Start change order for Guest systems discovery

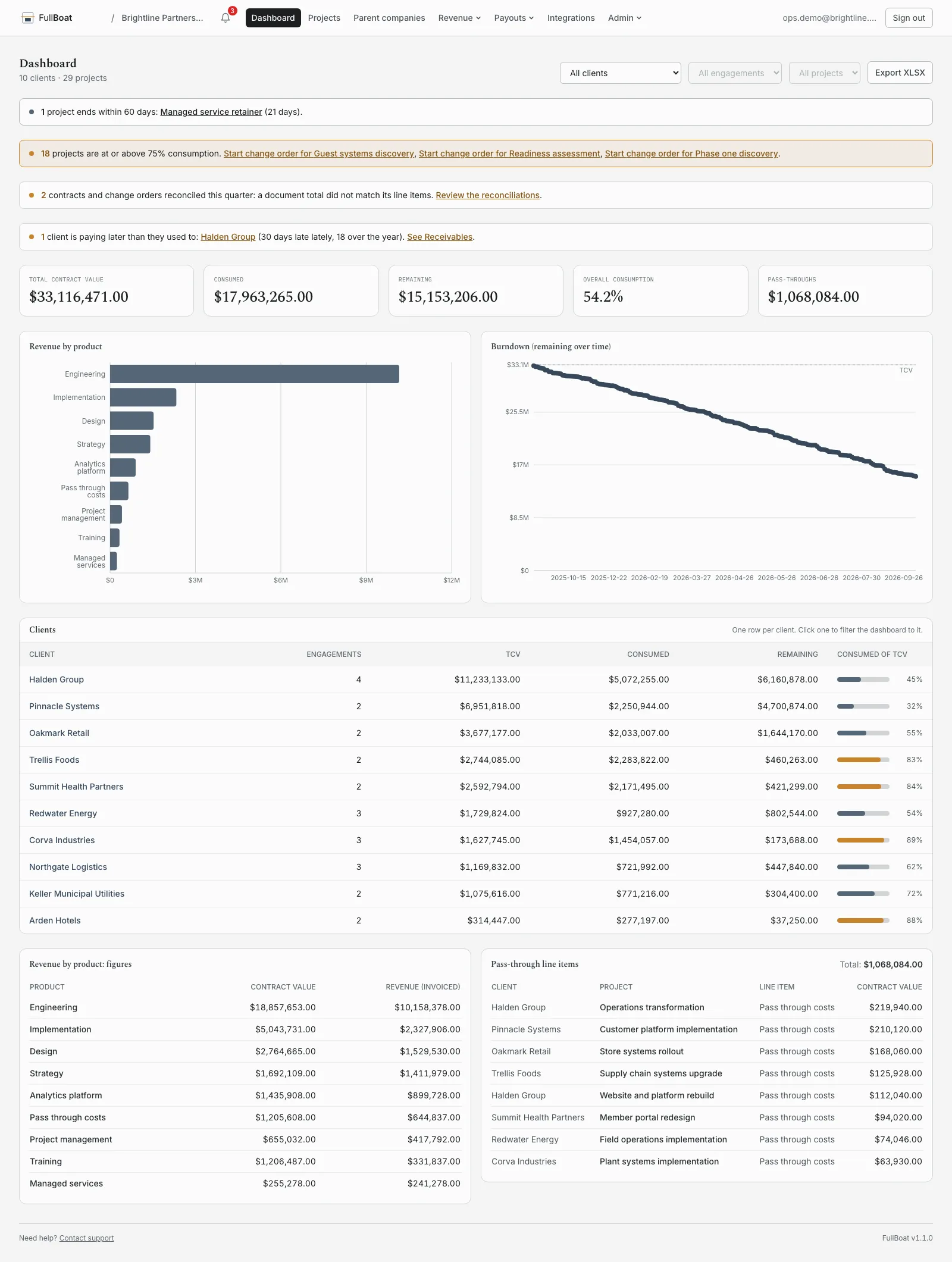coord(319,154)
